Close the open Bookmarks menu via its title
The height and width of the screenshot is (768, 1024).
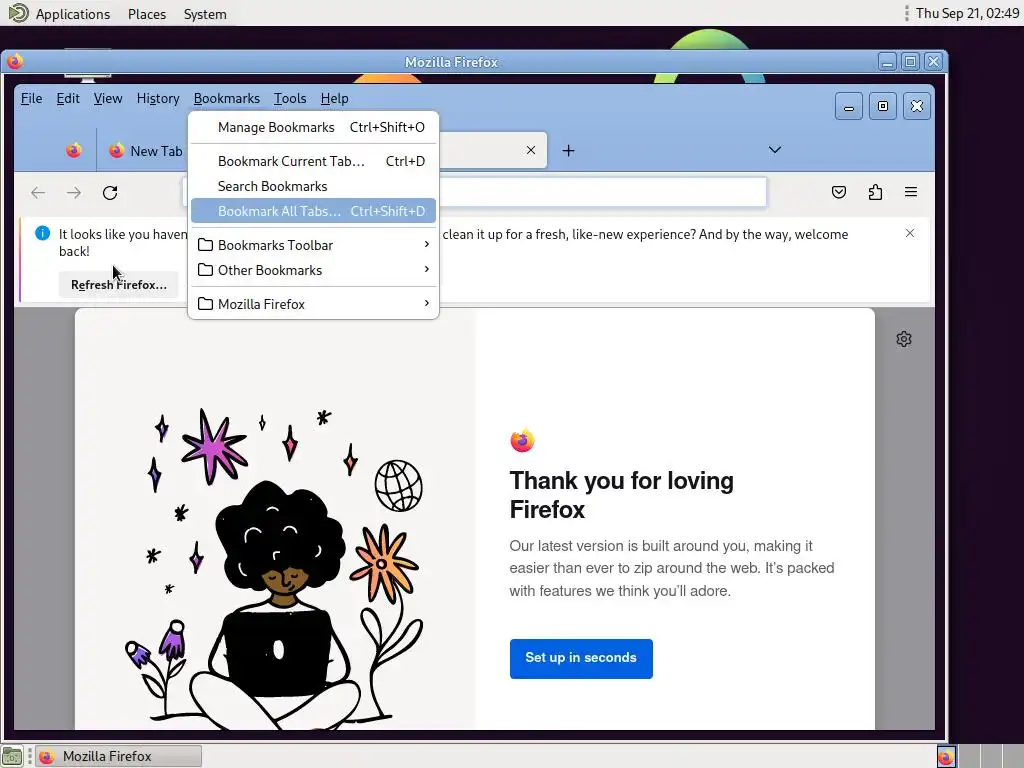pyautogui.click(x=227, y=99)
